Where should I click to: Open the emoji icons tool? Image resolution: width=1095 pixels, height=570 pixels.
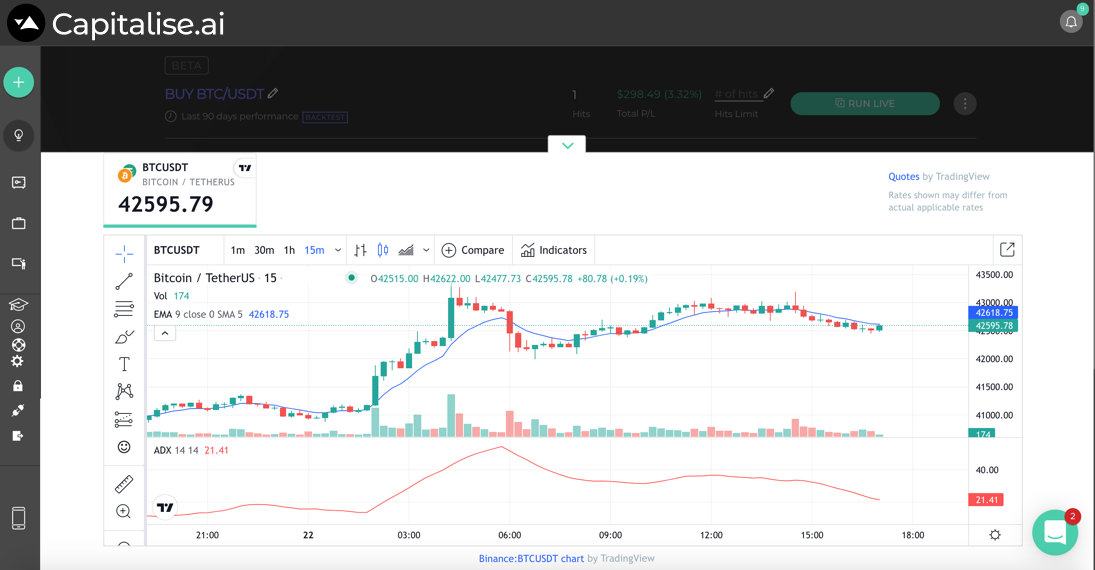(x=124, y=447)
